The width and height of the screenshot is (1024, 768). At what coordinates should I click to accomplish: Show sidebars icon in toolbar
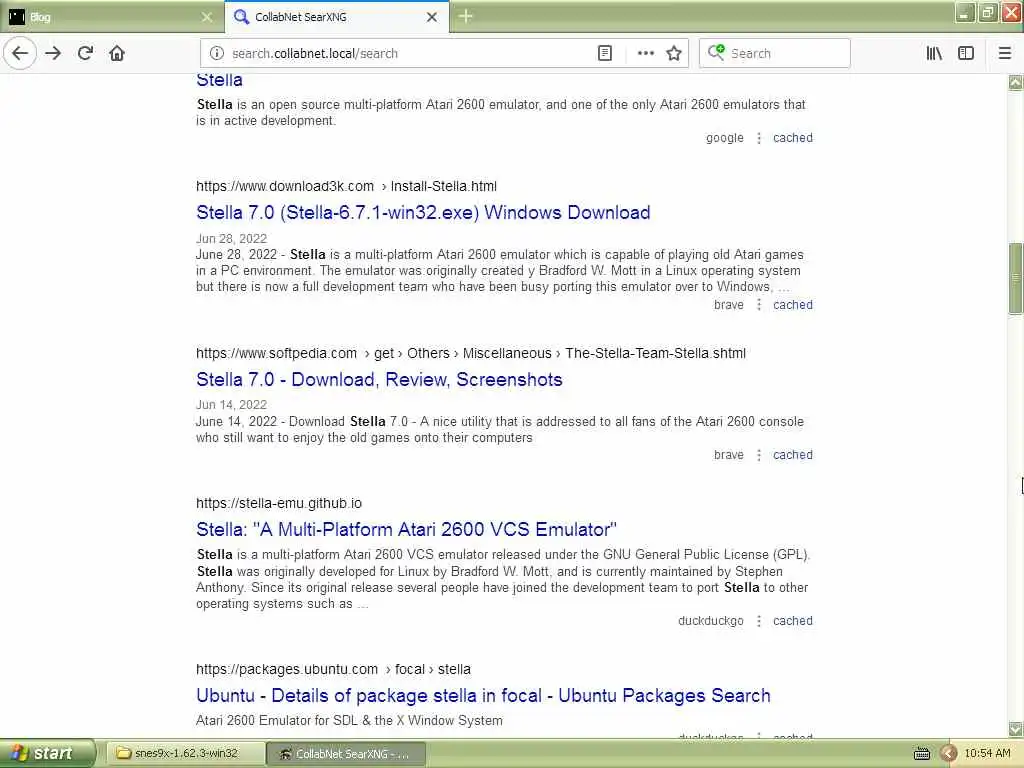pos(966,53)
